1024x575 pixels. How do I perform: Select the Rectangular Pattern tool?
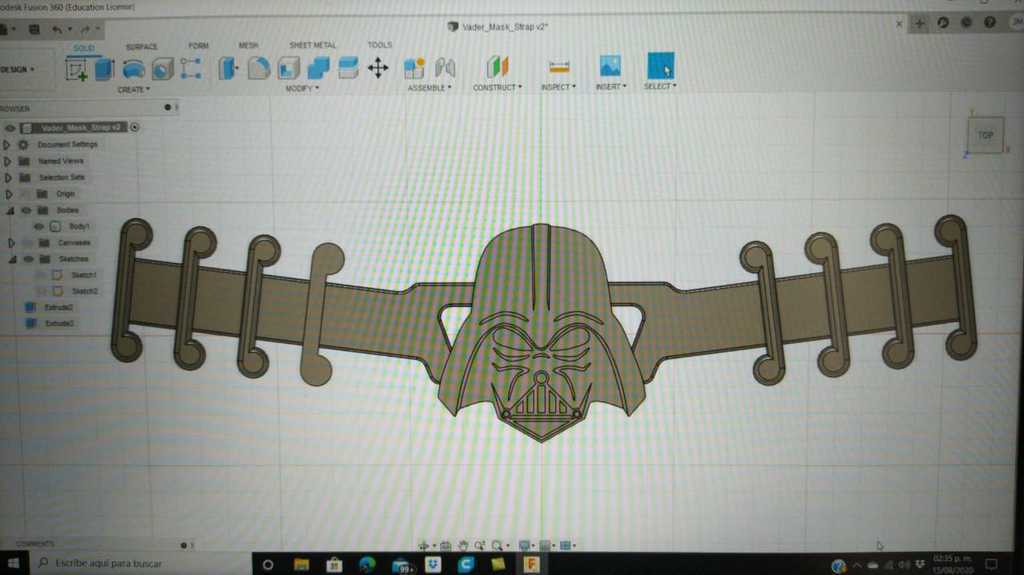tap(191, 69)
